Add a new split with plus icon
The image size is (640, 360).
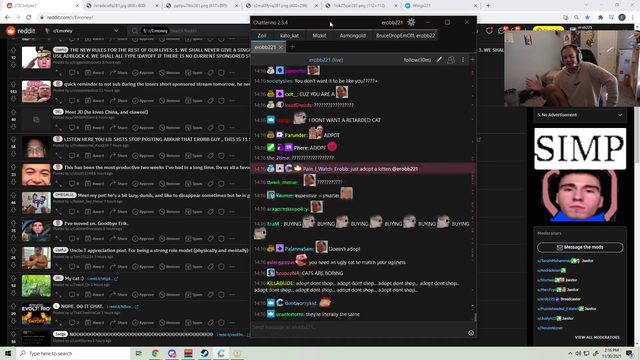pos(472,60)
